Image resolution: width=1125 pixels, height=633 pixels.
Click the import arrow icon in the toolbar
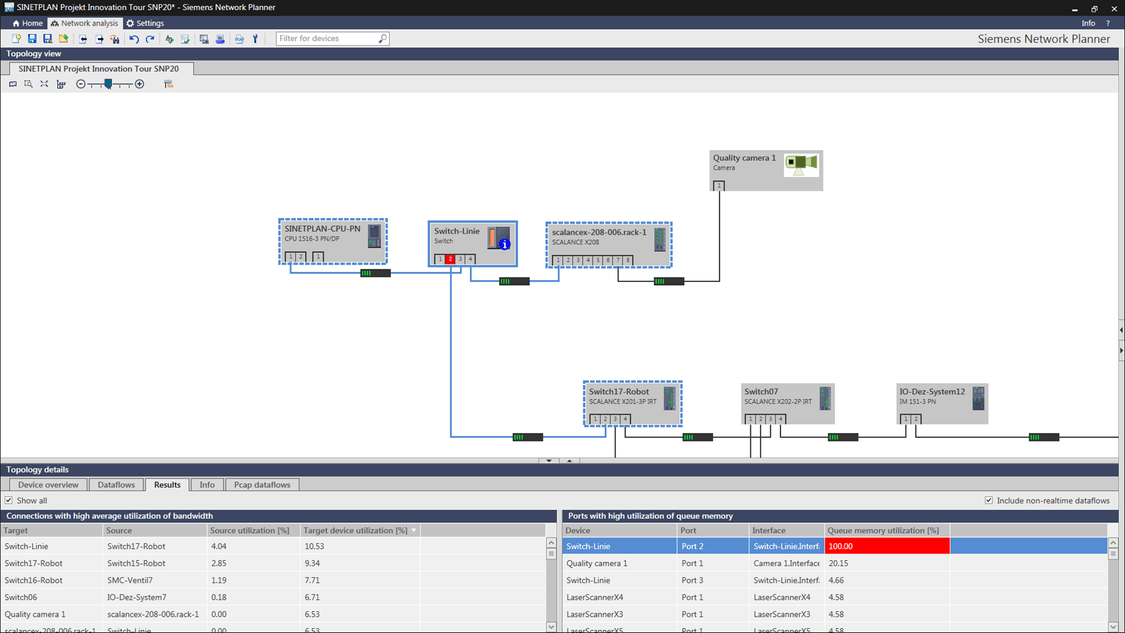pos(83,39)
